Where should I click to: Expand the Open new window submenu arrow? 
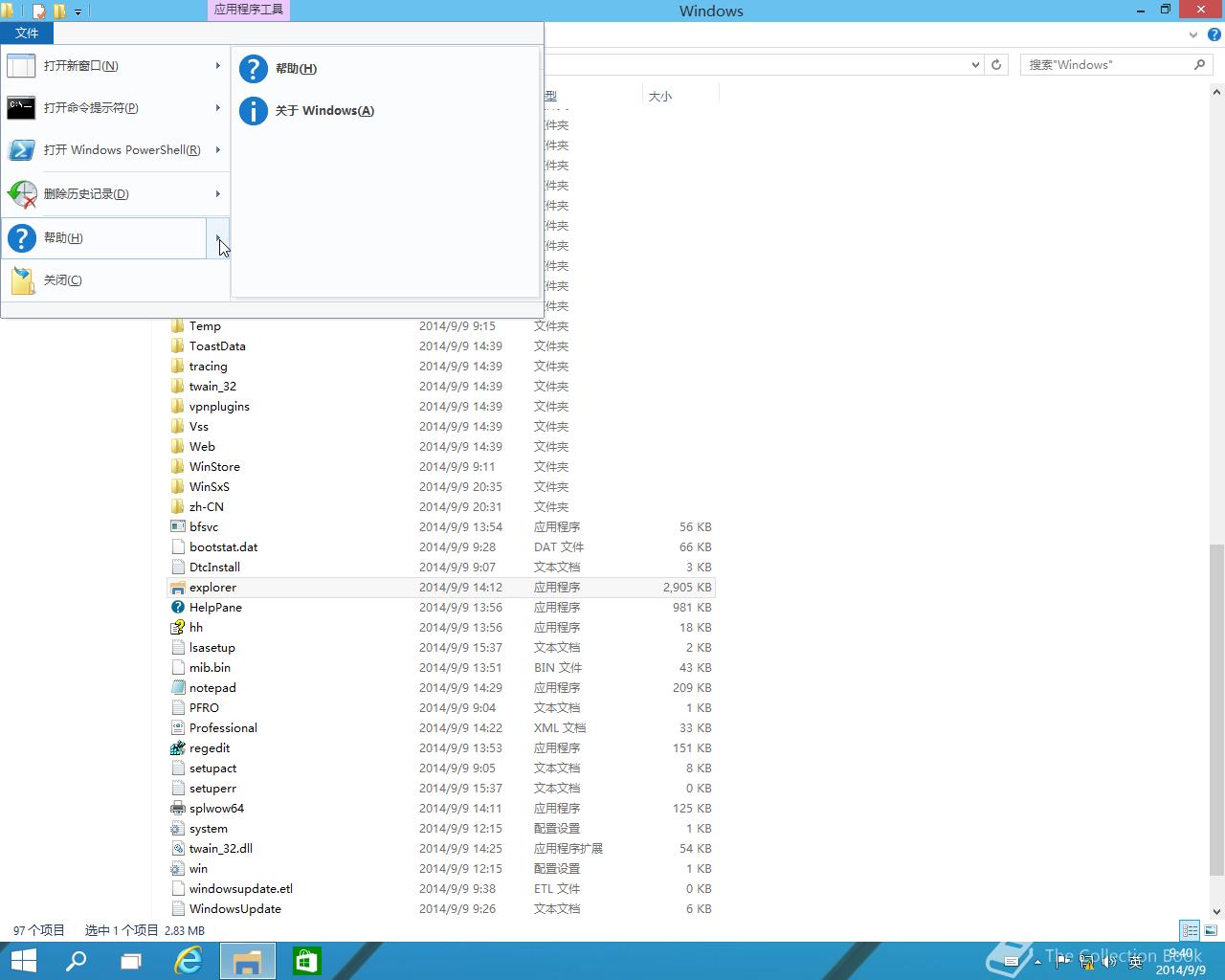tap(218, 66)
